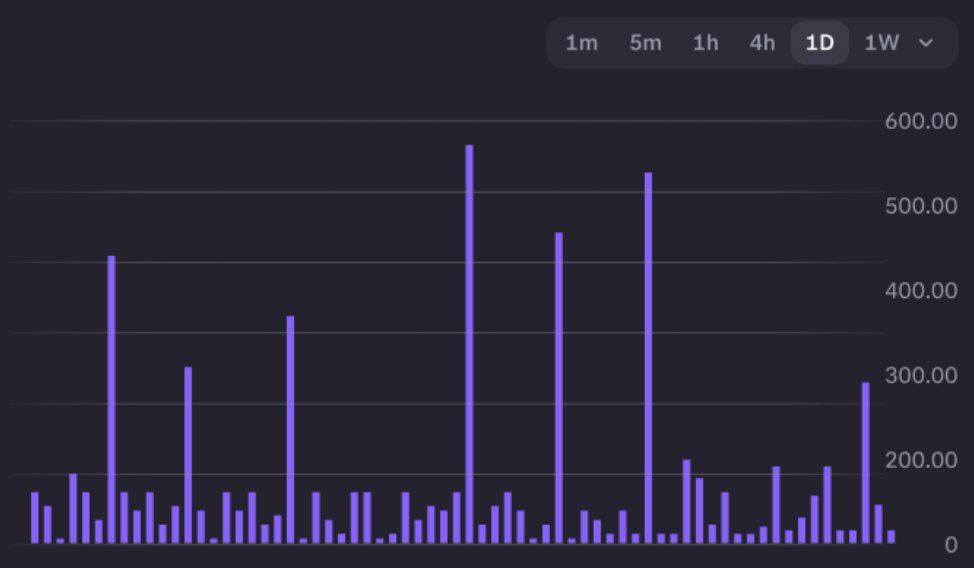Select the volume bar reaching about 540
This screenshot has width=974, height=568.
tap(648, 358)
